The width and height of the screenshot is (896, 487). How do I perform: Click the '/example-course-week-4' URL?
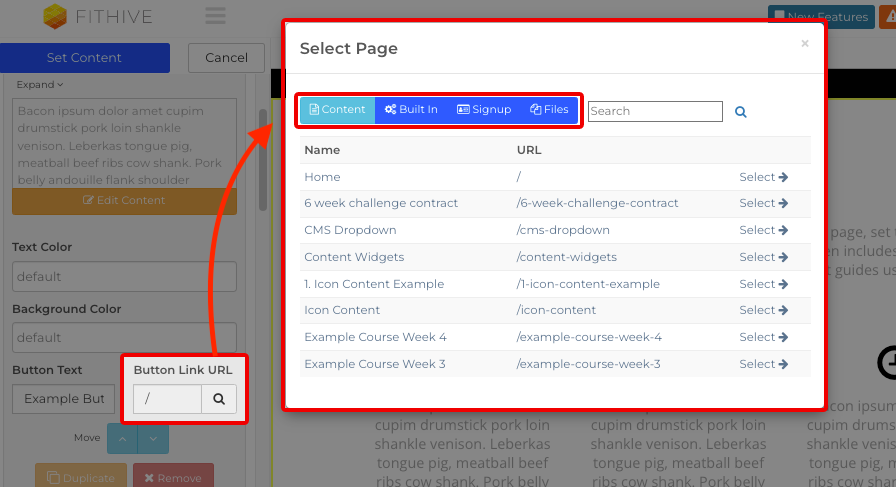point(589,337)
